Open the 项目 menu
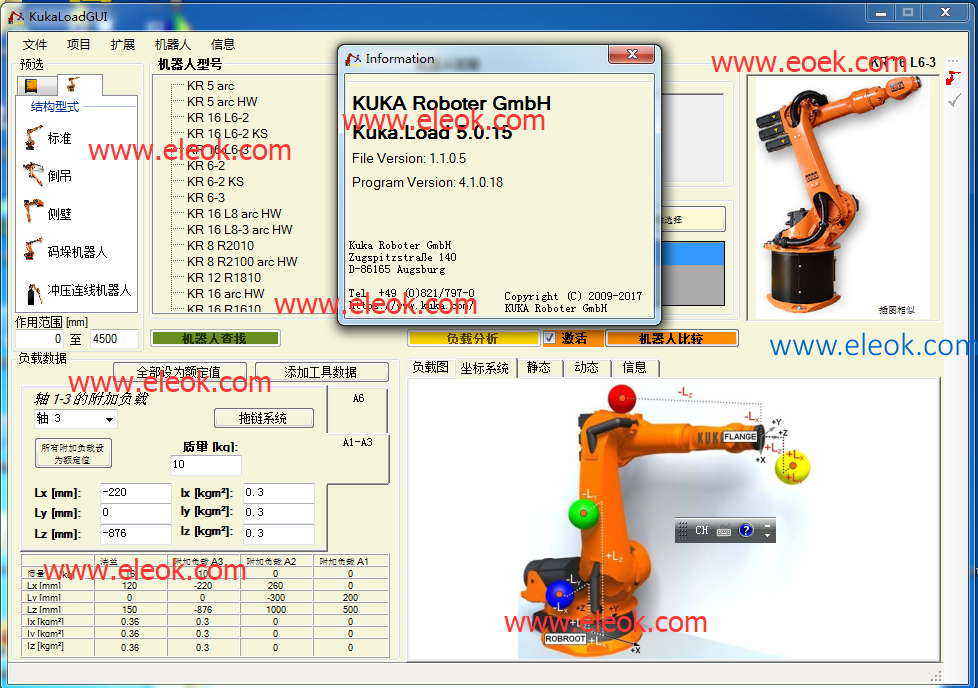 [x=79, y=44]
